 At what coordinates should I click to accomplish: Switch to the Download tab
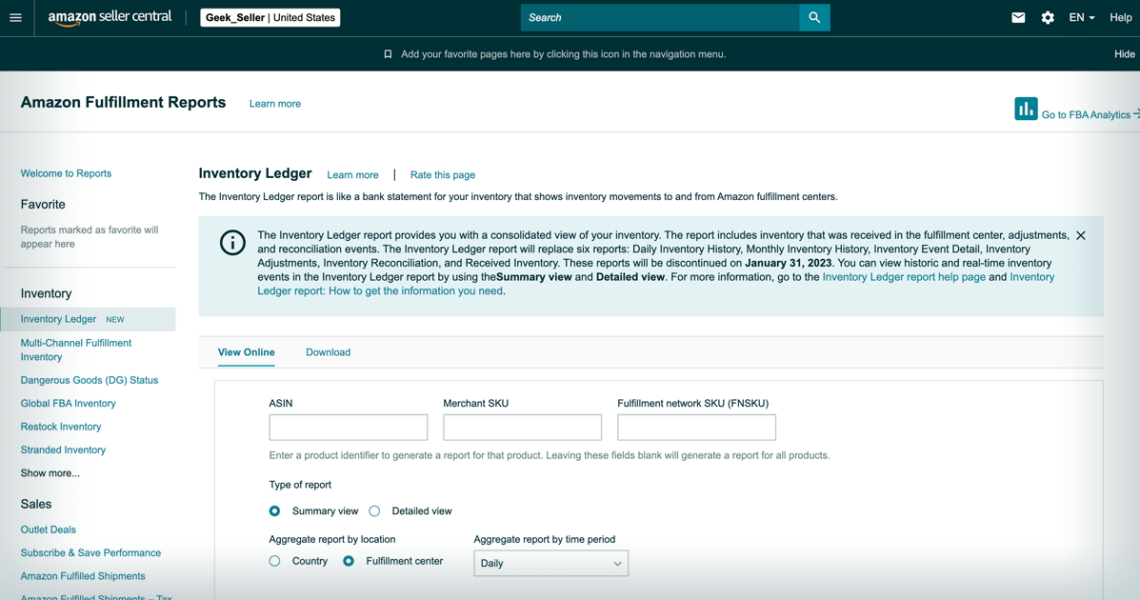(x=330, y=352)
